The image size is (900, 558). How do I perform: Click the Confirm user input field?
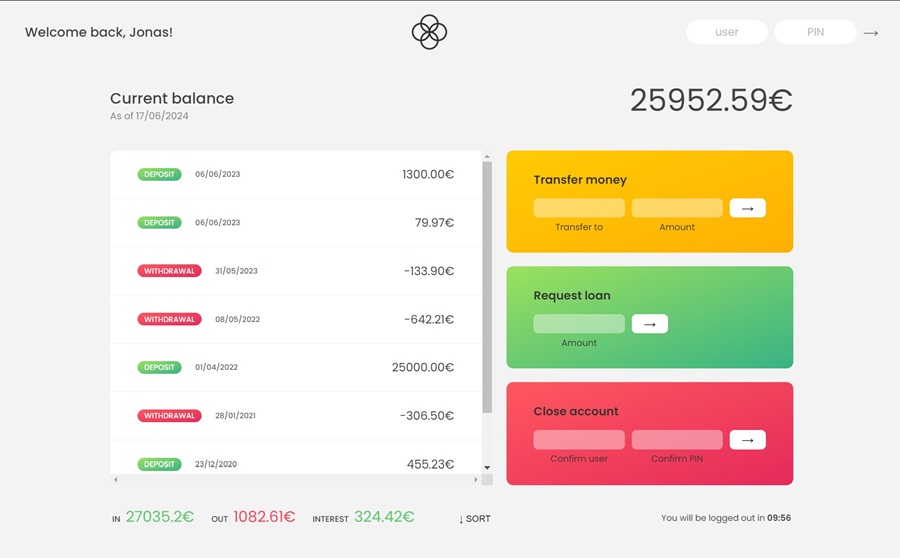tap(579, 440)
